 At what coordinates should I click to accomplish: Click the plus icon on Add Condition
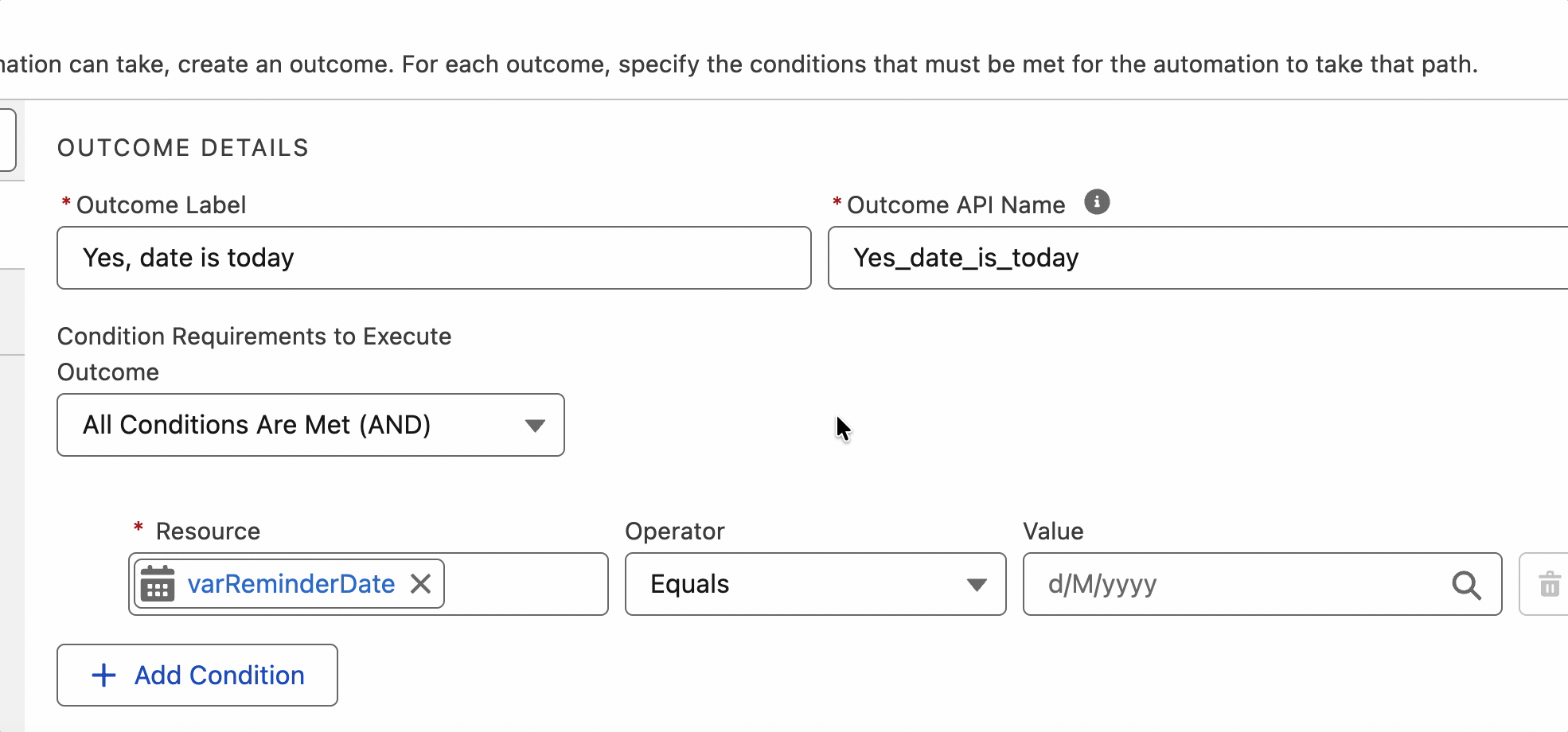pos(104,676)
